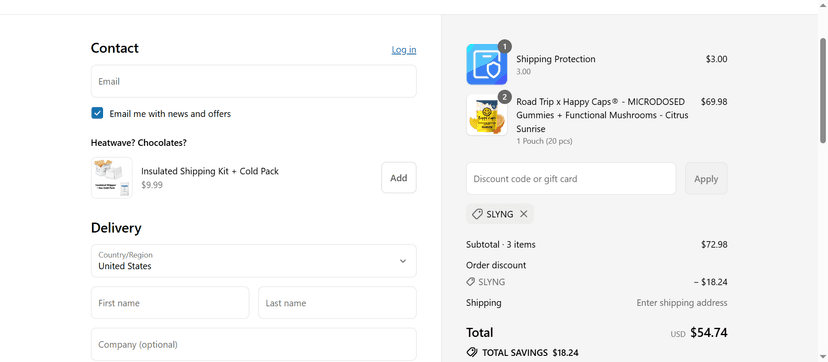Click the tag icon on SLYNG chip

pyautogui.click(x=477, y=214)
